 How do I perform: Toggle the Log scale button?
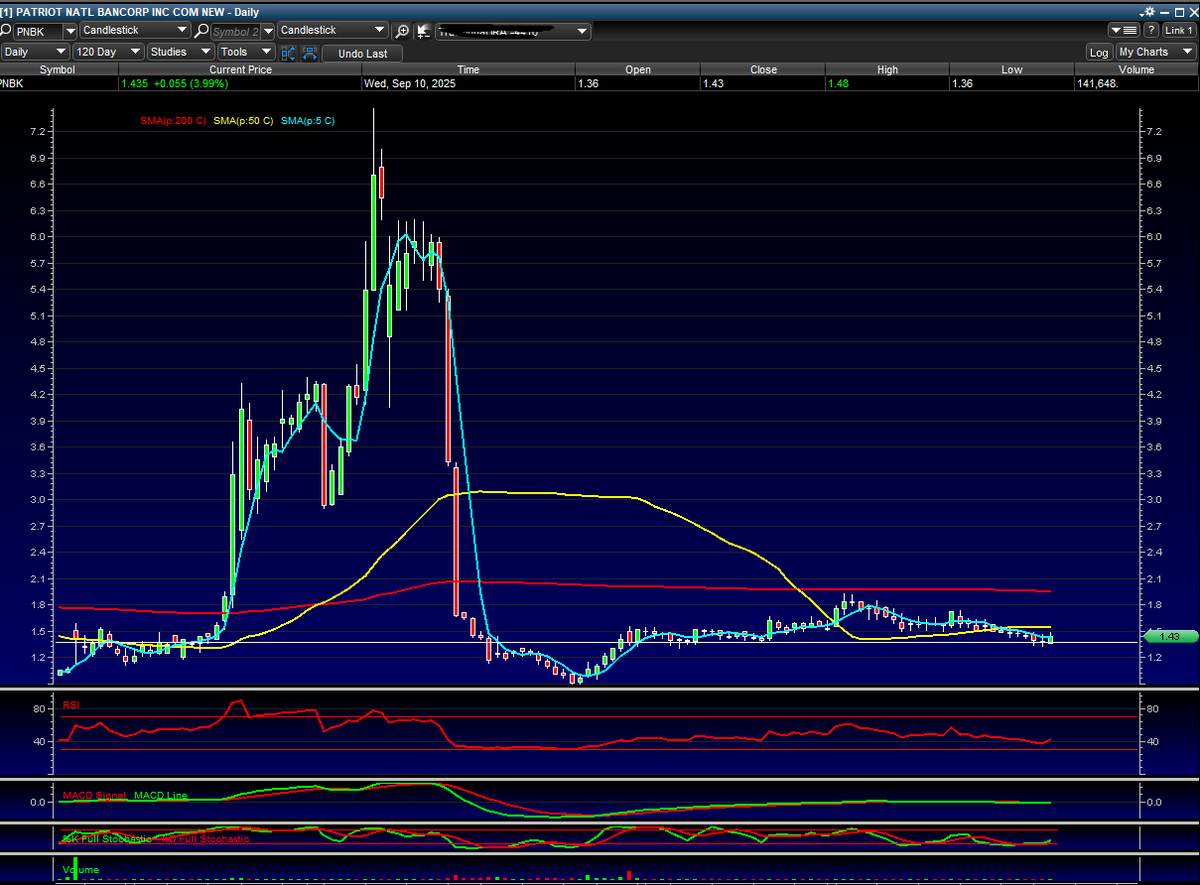click(1099, 52)
